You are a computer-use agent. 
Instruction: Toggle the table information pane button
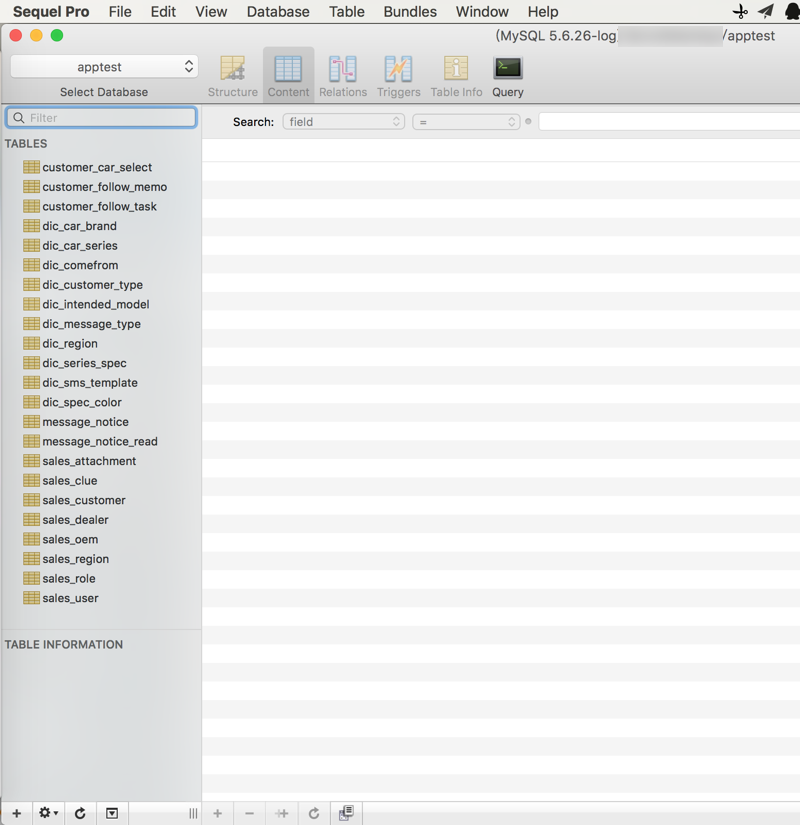112,813
